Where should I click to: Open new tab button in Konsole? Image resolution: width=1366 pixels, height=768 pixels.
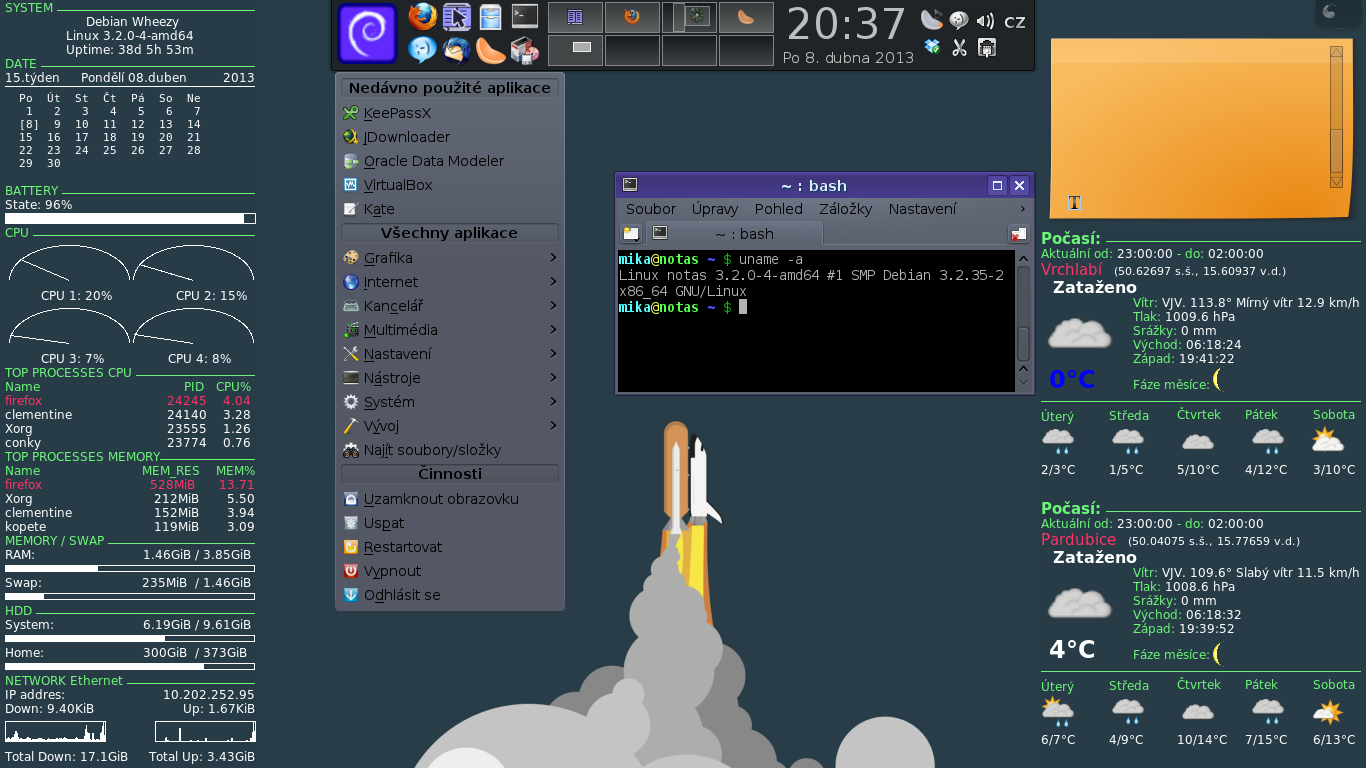coord(631,234)
